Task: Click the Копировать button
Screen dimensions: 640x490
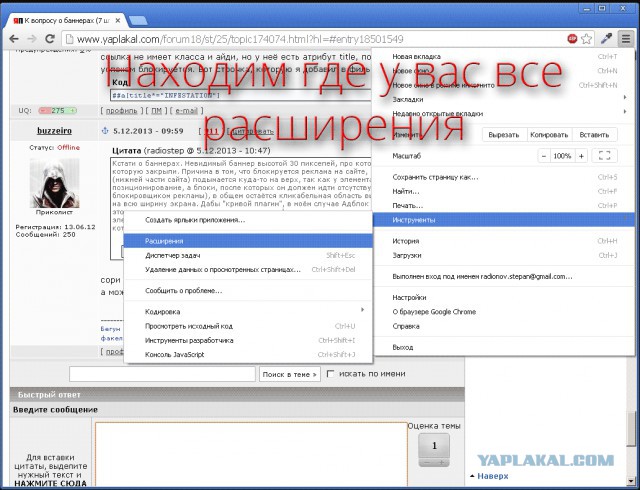Action: tap(549, 134)
